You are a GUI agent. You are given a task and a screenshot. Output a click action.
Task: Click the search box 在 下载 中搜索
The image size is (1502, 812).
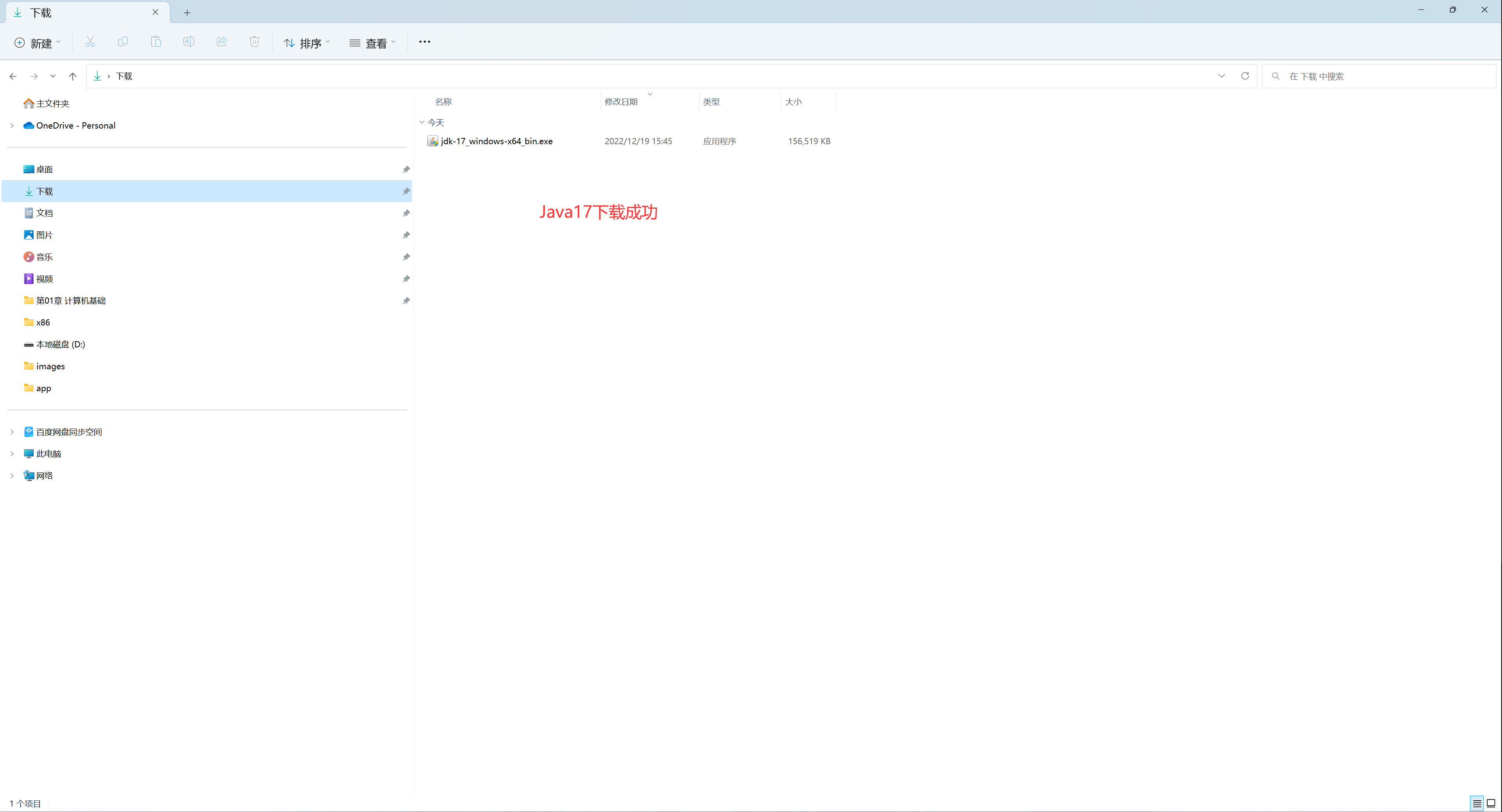tap(1379, 76)
